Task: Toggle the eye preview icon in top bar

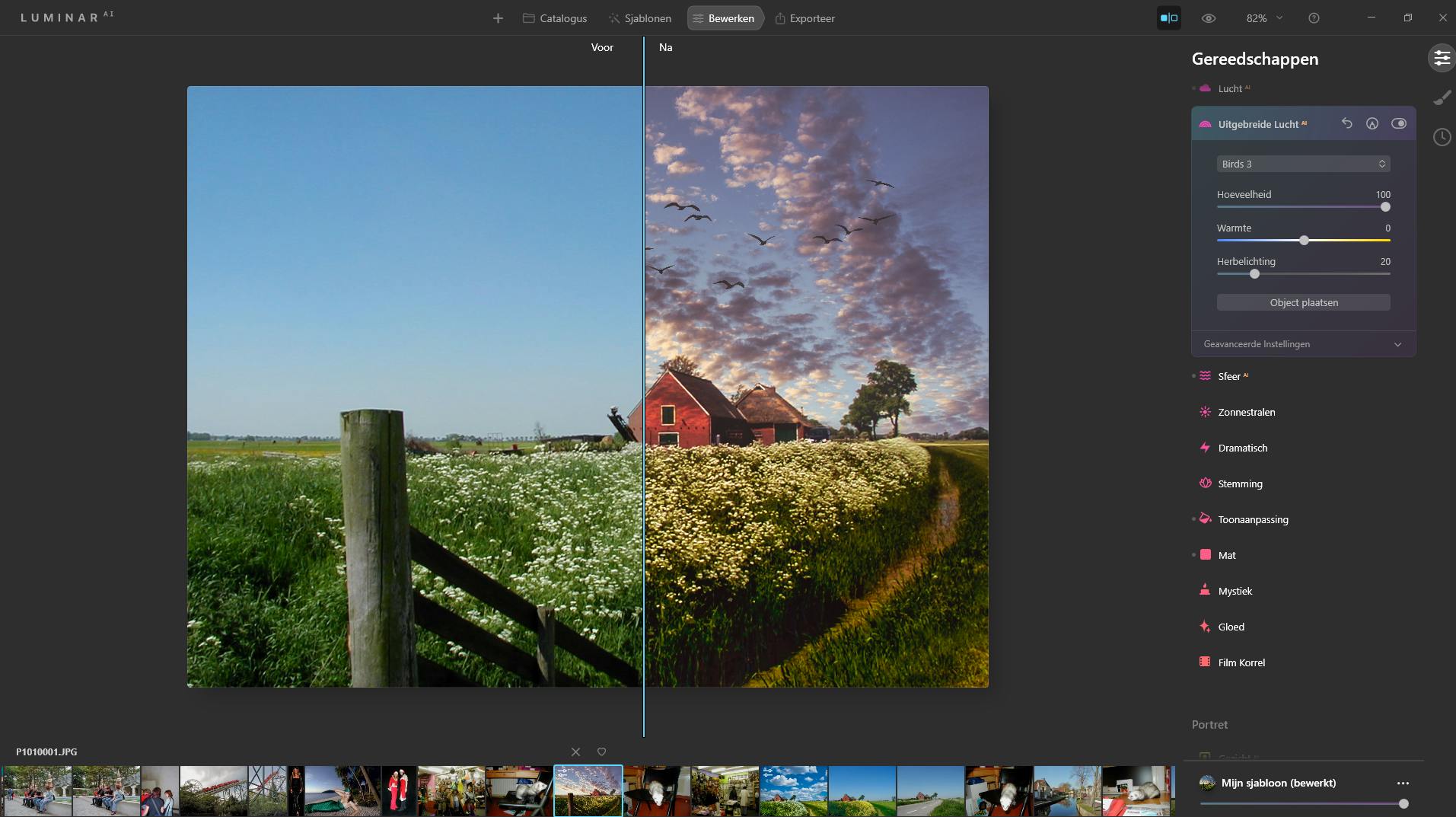Action: (x=1208, y=18)
